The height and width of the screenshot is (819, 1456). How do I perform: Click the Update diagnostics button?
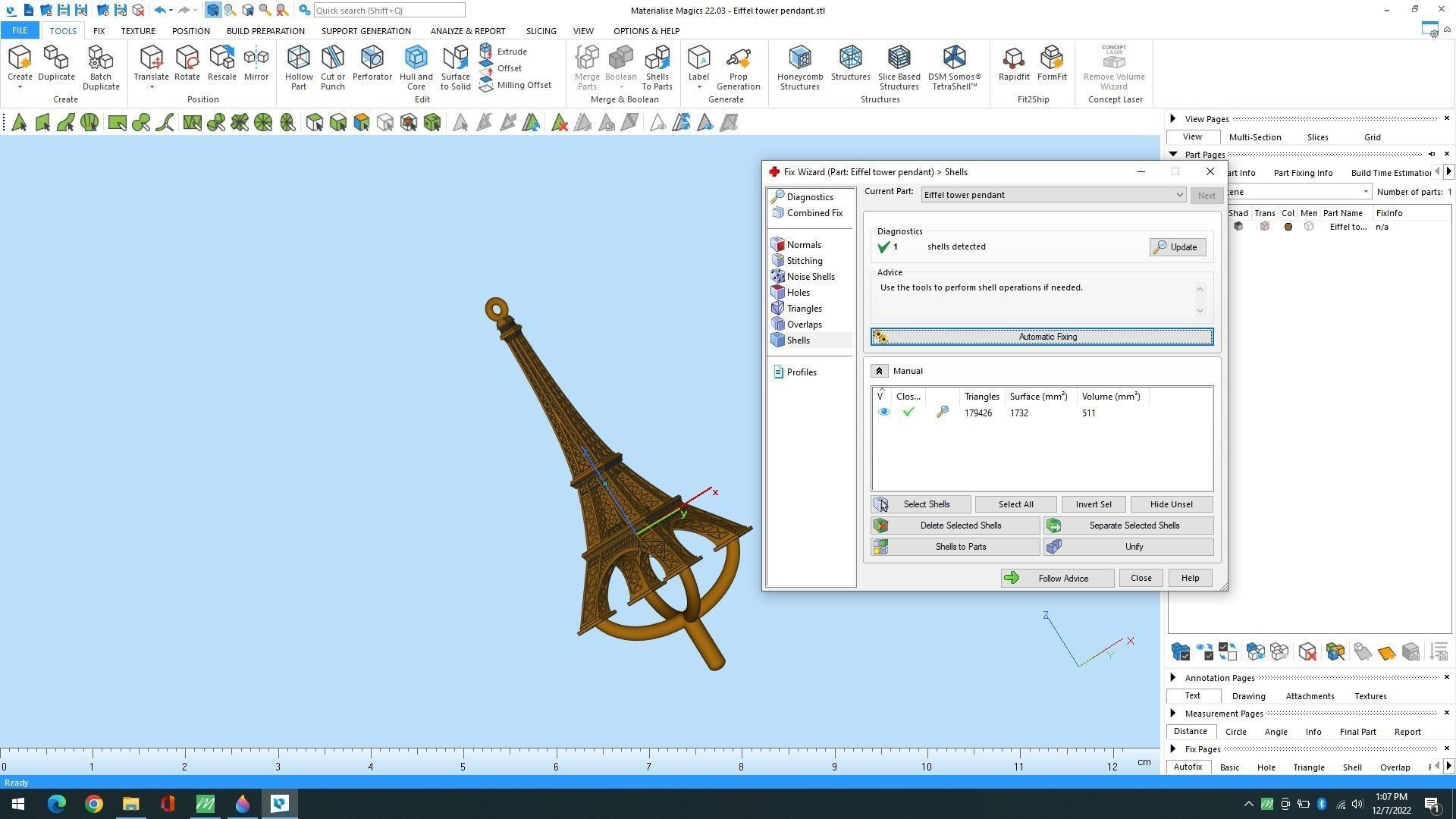click(x=1177, y=247)
